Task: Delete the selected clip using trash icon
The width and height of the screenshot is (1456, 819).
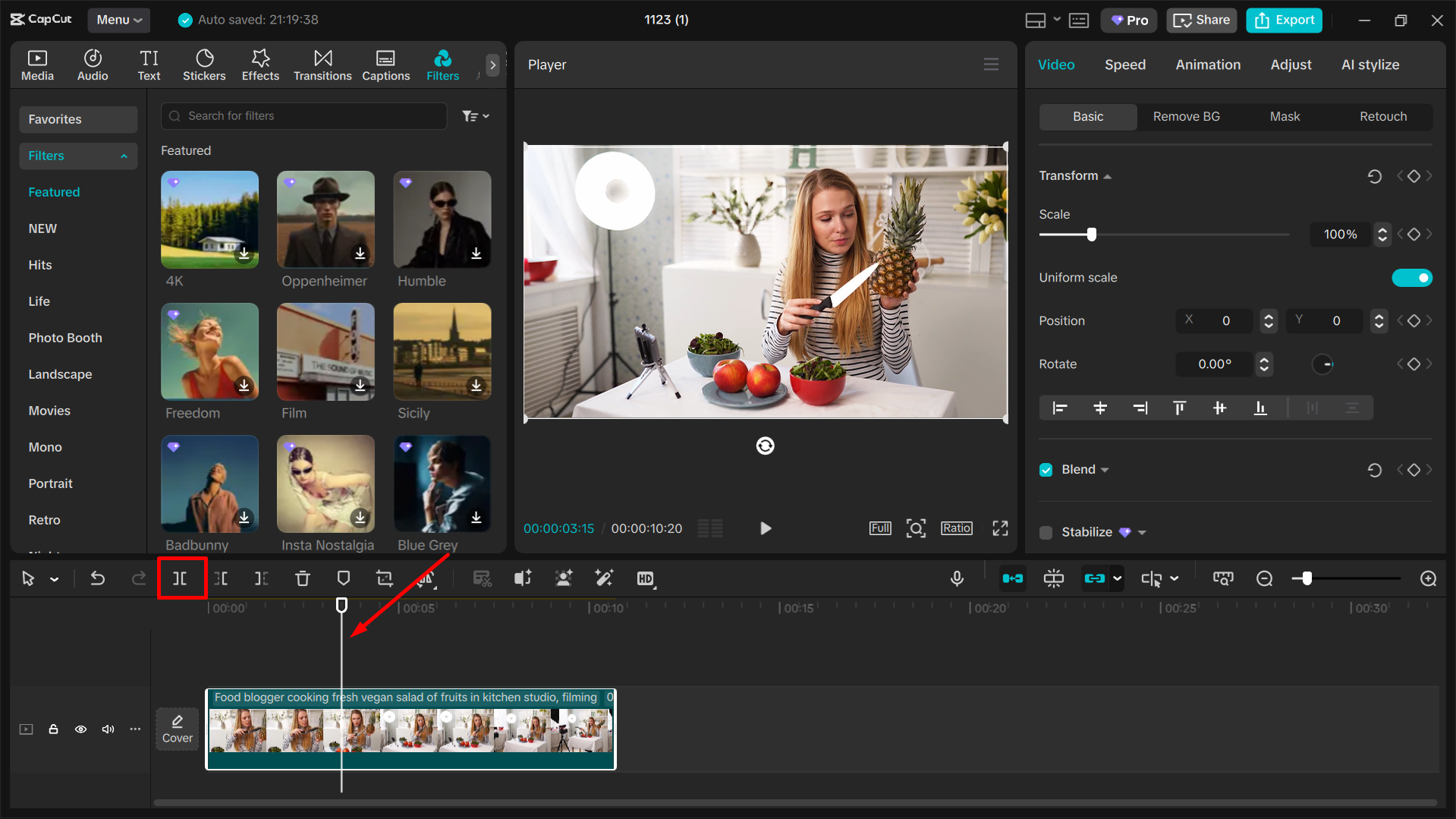Action: tap(303, 578)
